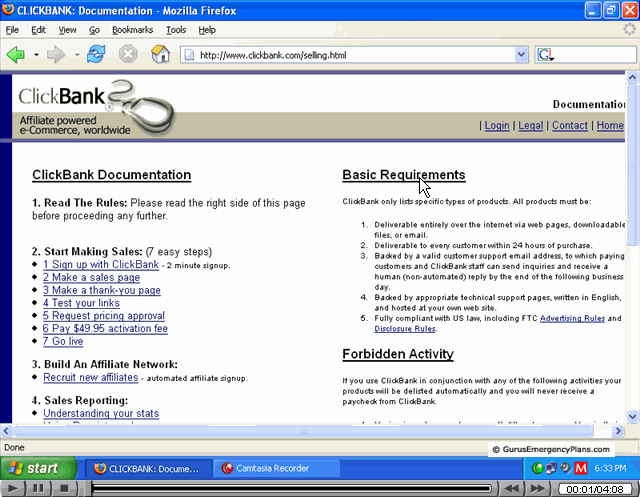Click the video player Stop button

pyautogui.click(x=64, y=488)
